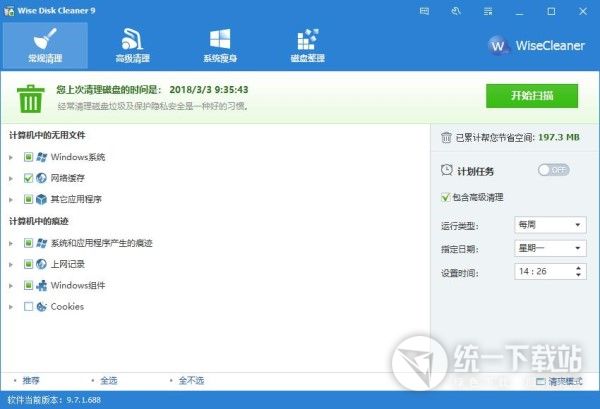This screenshot has width=600, height=409.
Task: Click the 开始扫描 green button
Action: 531,96
